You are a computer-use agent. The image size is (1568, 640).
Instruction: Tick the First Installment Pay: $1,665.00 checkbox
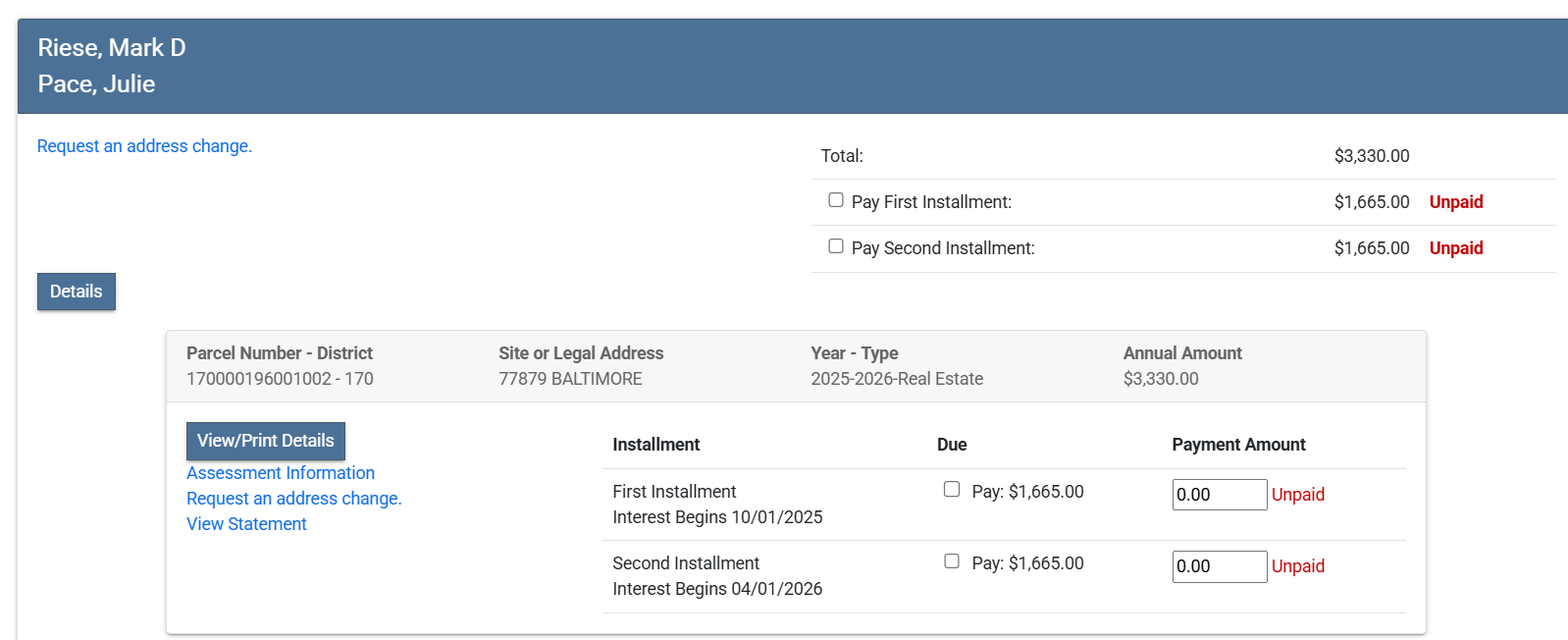coord(952,489)
